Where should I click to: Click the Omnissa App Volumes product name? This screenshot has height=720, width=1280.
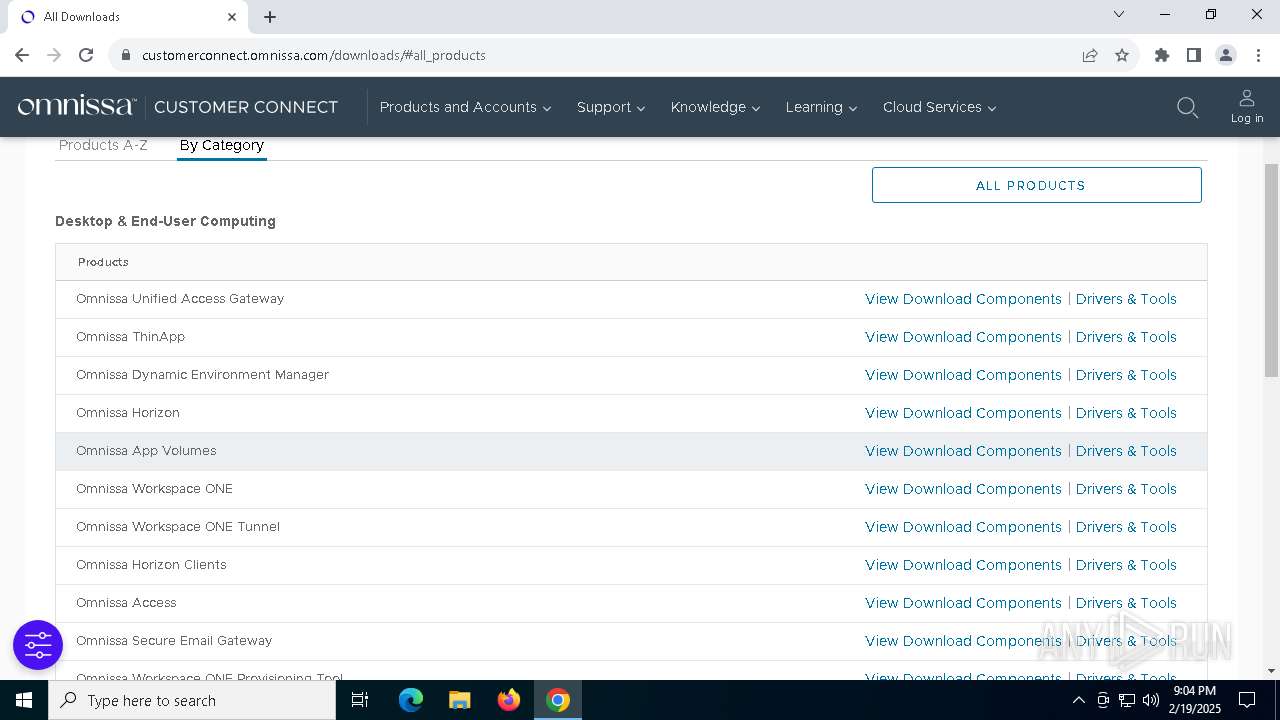pyautogui.click(x=146, y=451)
